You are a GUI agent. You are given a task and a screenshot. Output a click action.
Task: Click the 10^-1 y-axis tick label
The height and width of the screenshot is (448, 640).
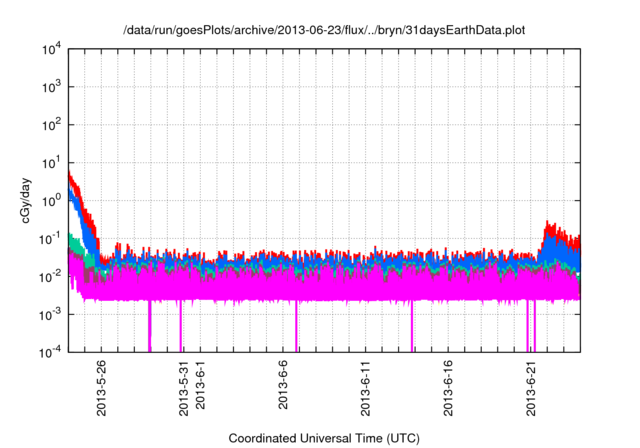point(51,239)
